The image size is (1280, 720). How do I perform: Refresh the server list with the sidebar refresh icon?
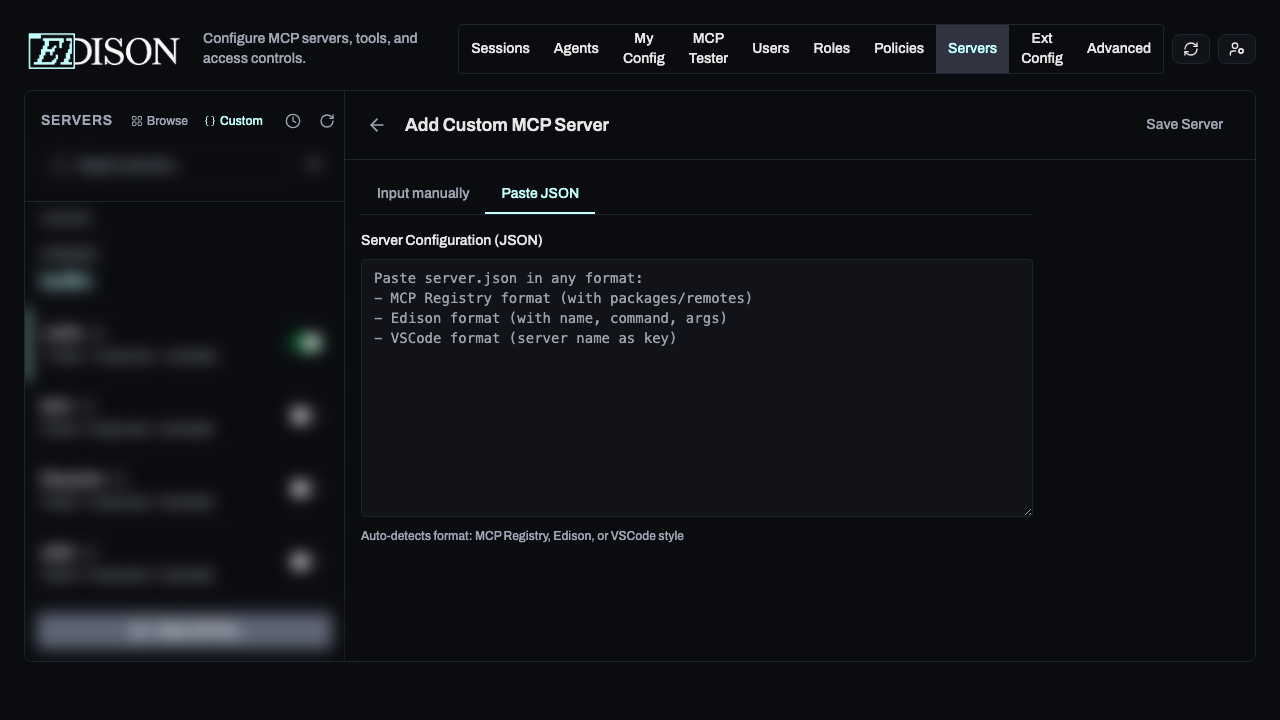pos(327,121)
